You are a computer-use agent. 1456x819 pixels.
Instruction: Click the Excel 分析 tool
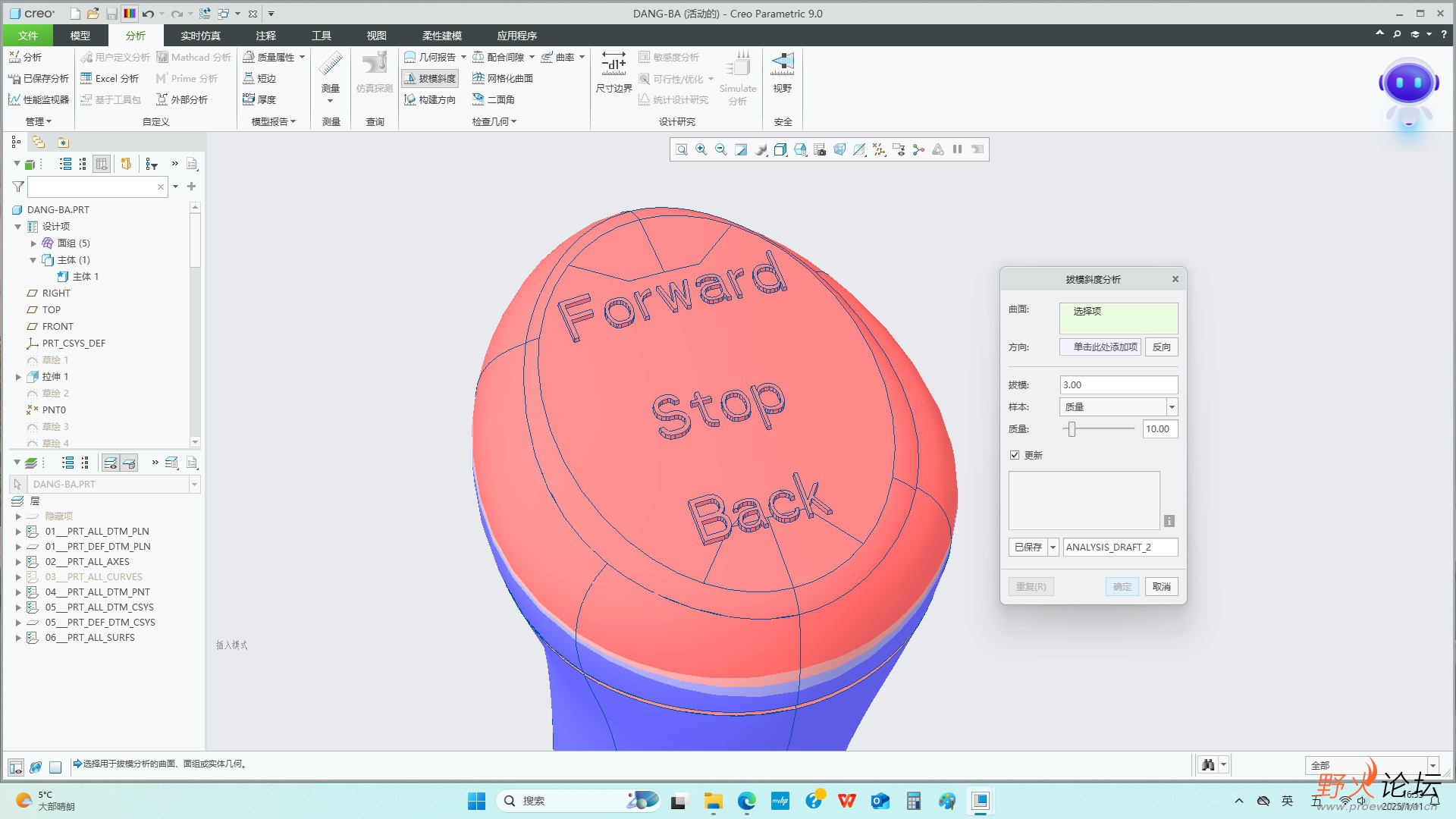[110, 78]
